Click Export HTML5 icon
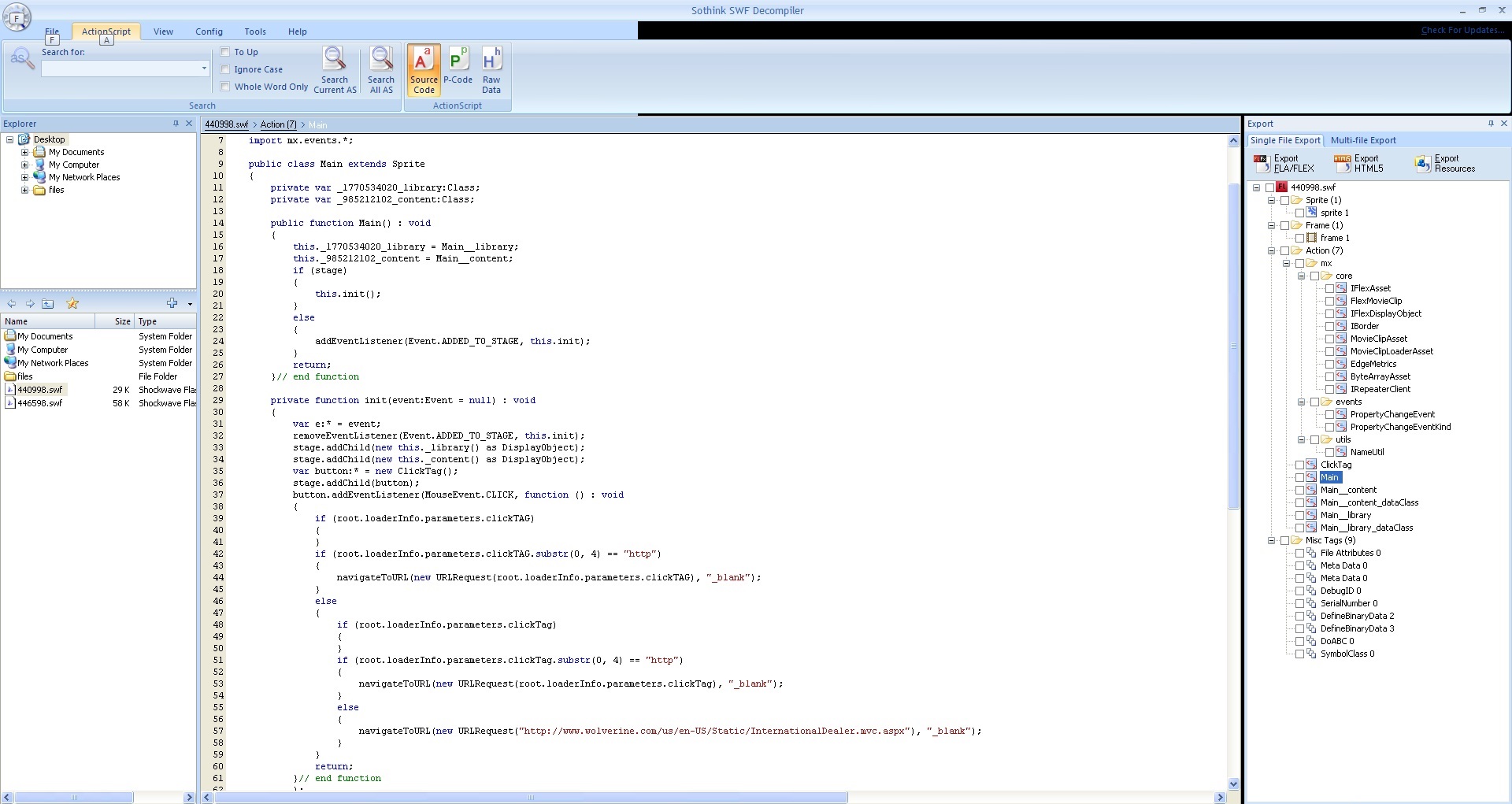The image size is (1512, 804). click(x=1359, y=163)
